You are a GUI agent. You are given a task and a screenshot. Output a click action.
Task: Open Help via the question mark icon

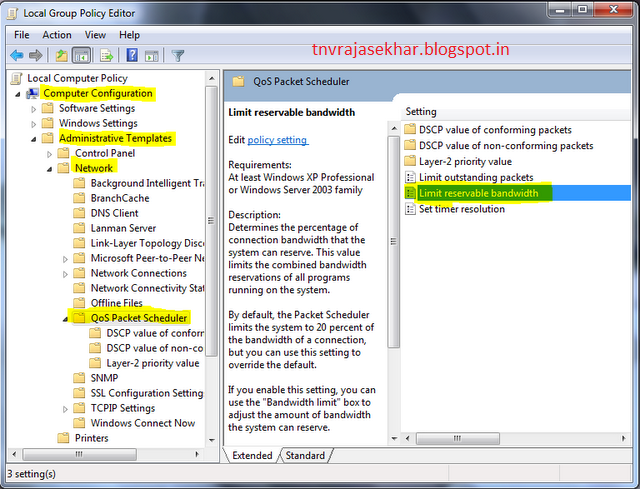coord(132,55)
